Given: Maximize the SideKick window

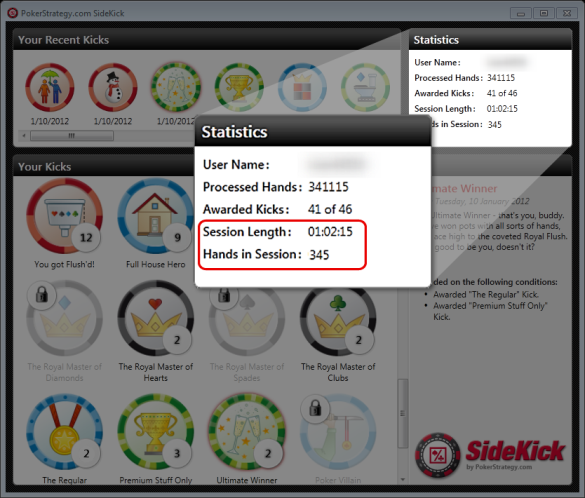Looking at the screenshot, I should pyautogui.click(x=544, y=13).
